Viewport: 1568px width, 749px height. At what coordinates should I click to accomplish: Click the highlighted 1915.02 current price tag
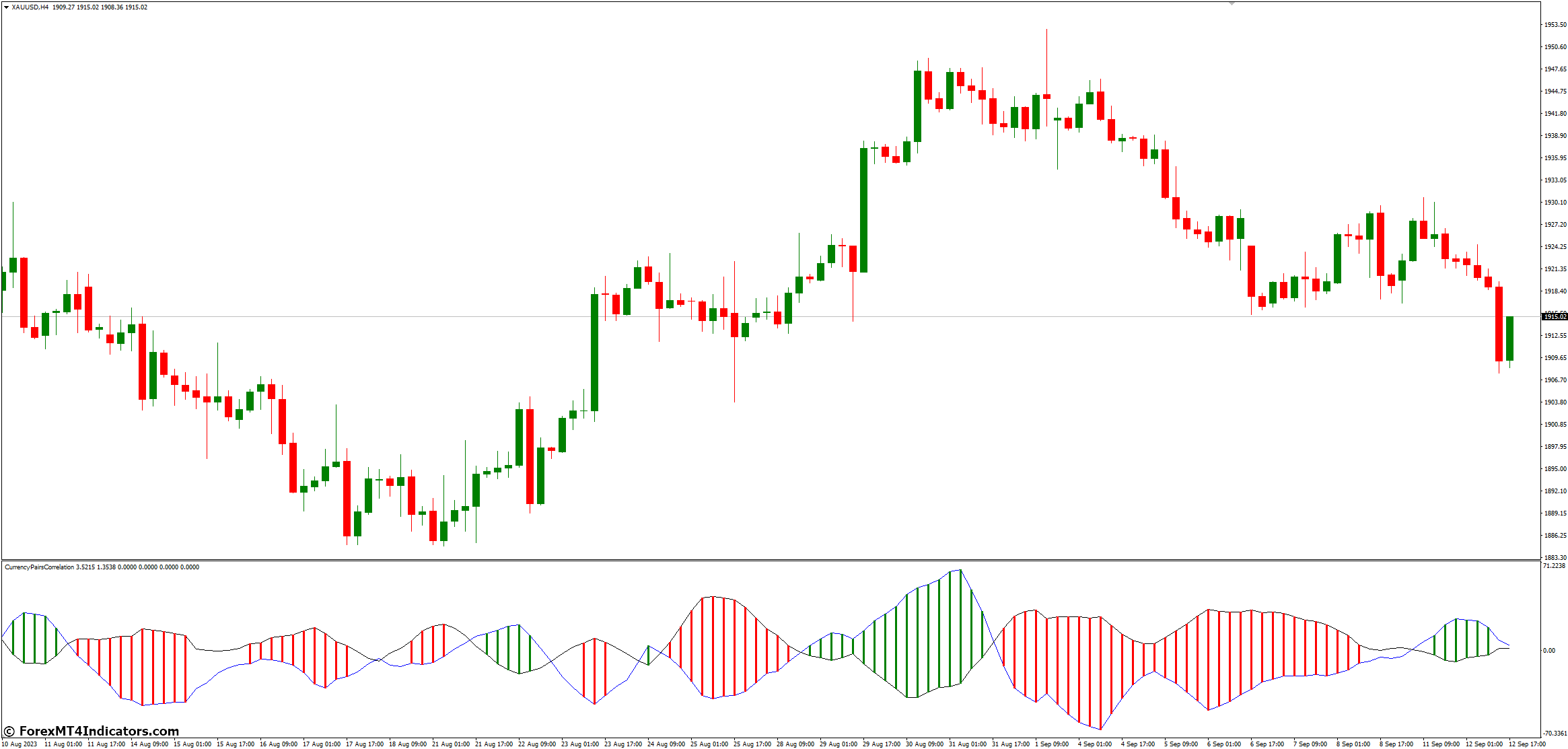tap(1555, 316)
